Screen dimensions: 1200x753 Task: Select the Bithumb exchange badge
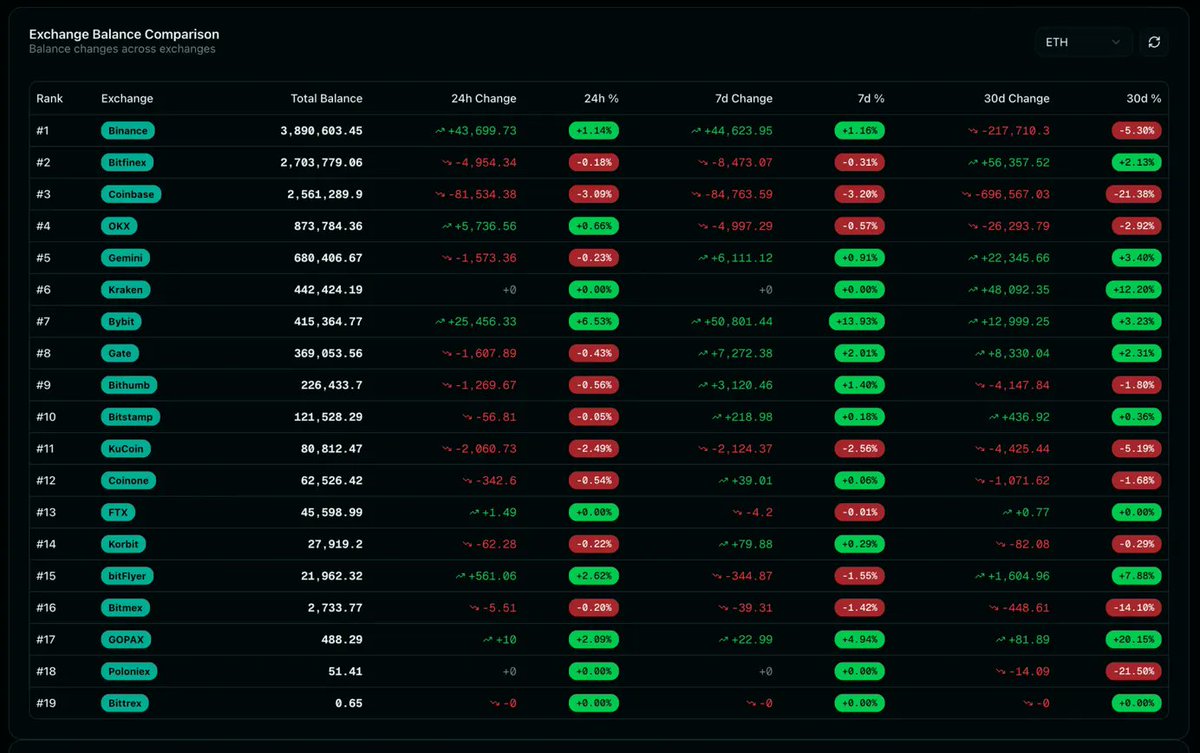click(x=129, y=385)
